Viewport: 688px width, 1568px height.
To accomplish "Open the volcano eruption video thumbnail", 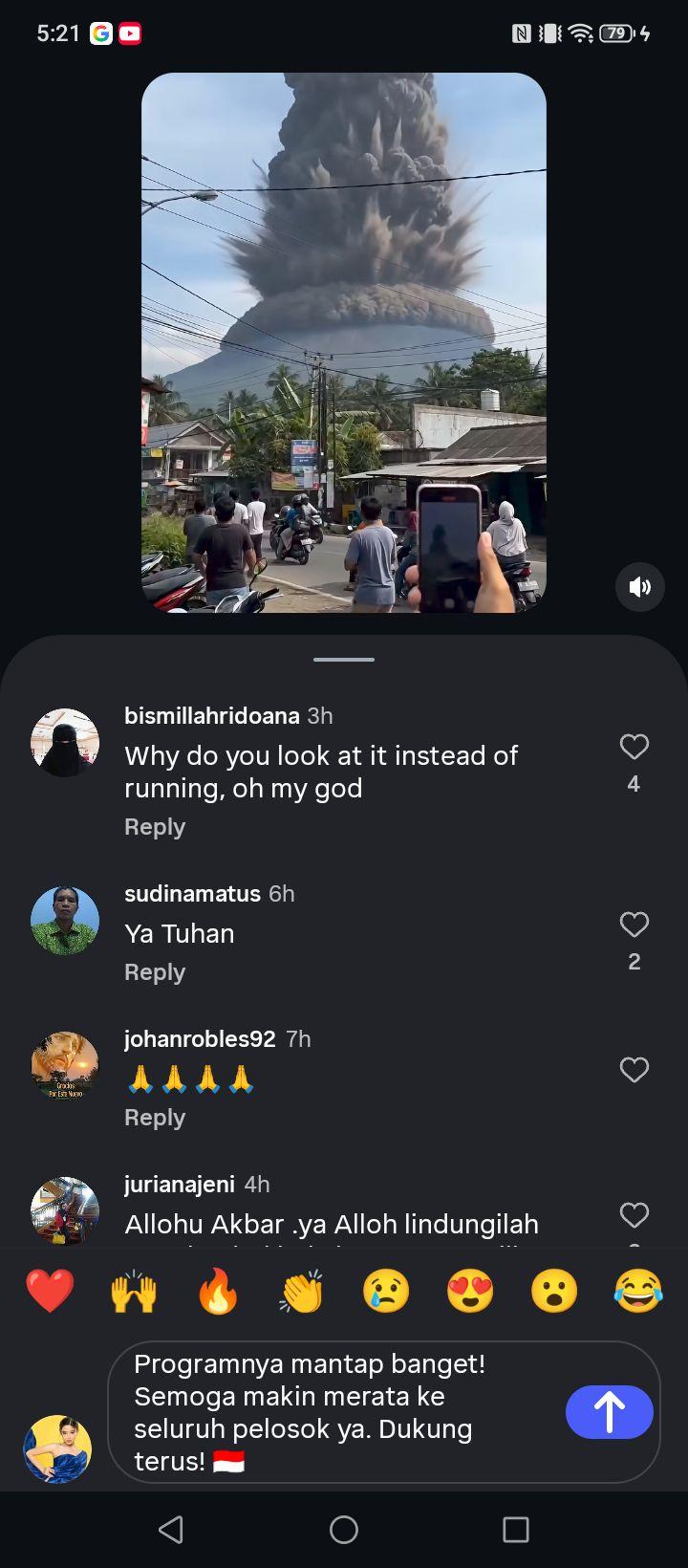I will coord(344,342).
